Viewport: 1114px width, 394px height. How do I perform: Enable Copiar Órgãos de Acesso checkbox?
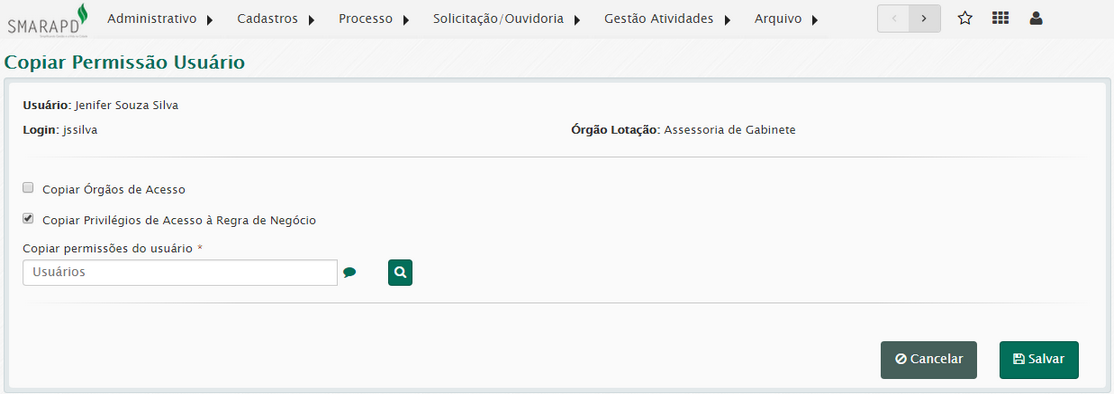click(x=28, y=188)
